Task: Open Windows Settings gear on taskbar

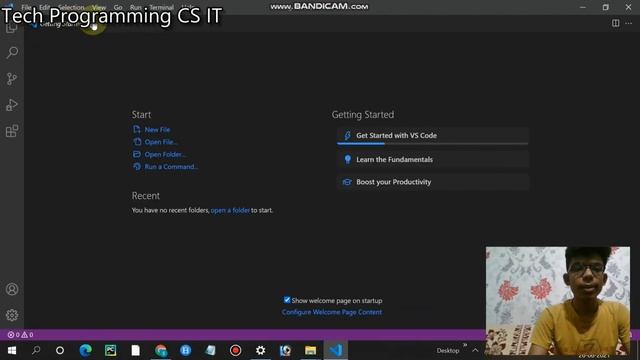Action: 260,350
